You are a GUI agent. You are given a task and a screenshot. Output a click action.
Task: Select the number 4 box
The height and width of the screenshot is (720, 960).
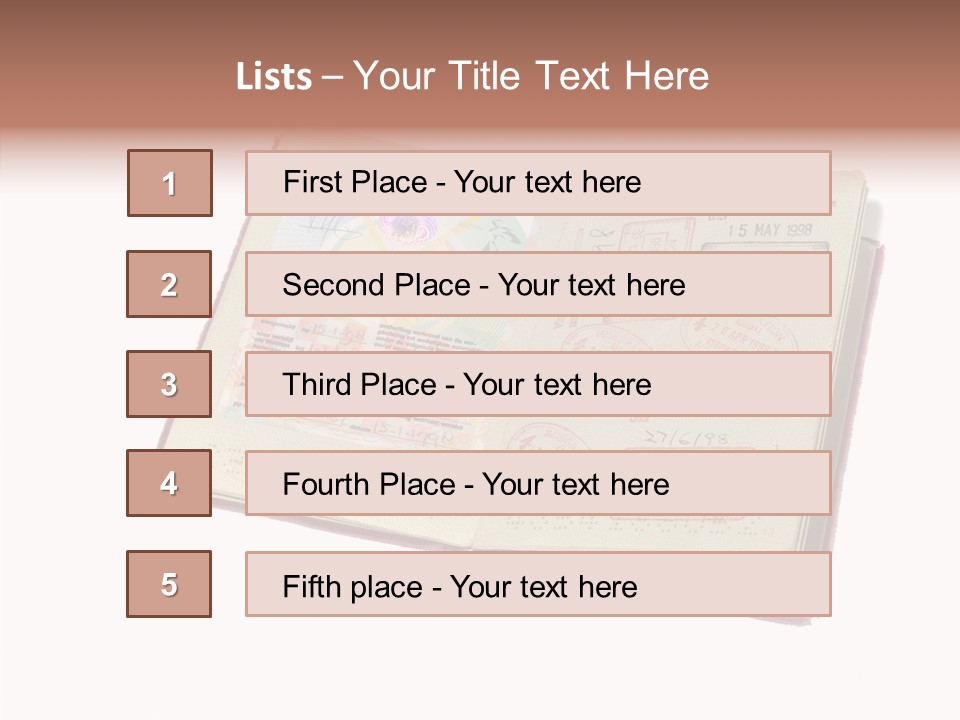point(169,483)
